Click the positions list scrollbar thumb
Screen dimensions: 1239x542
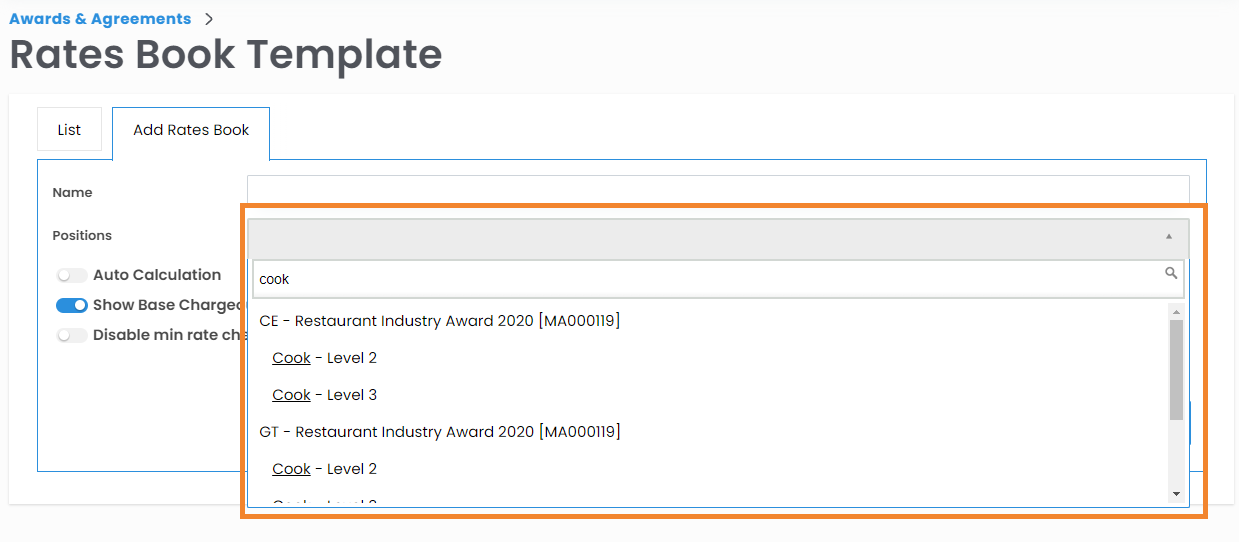[1176, 370]
